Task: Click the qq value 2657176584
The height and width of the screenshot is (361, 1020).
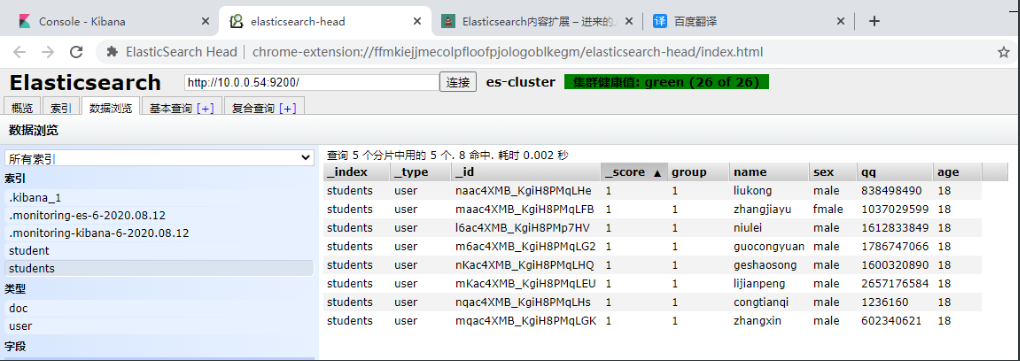Action: [894, 284]
